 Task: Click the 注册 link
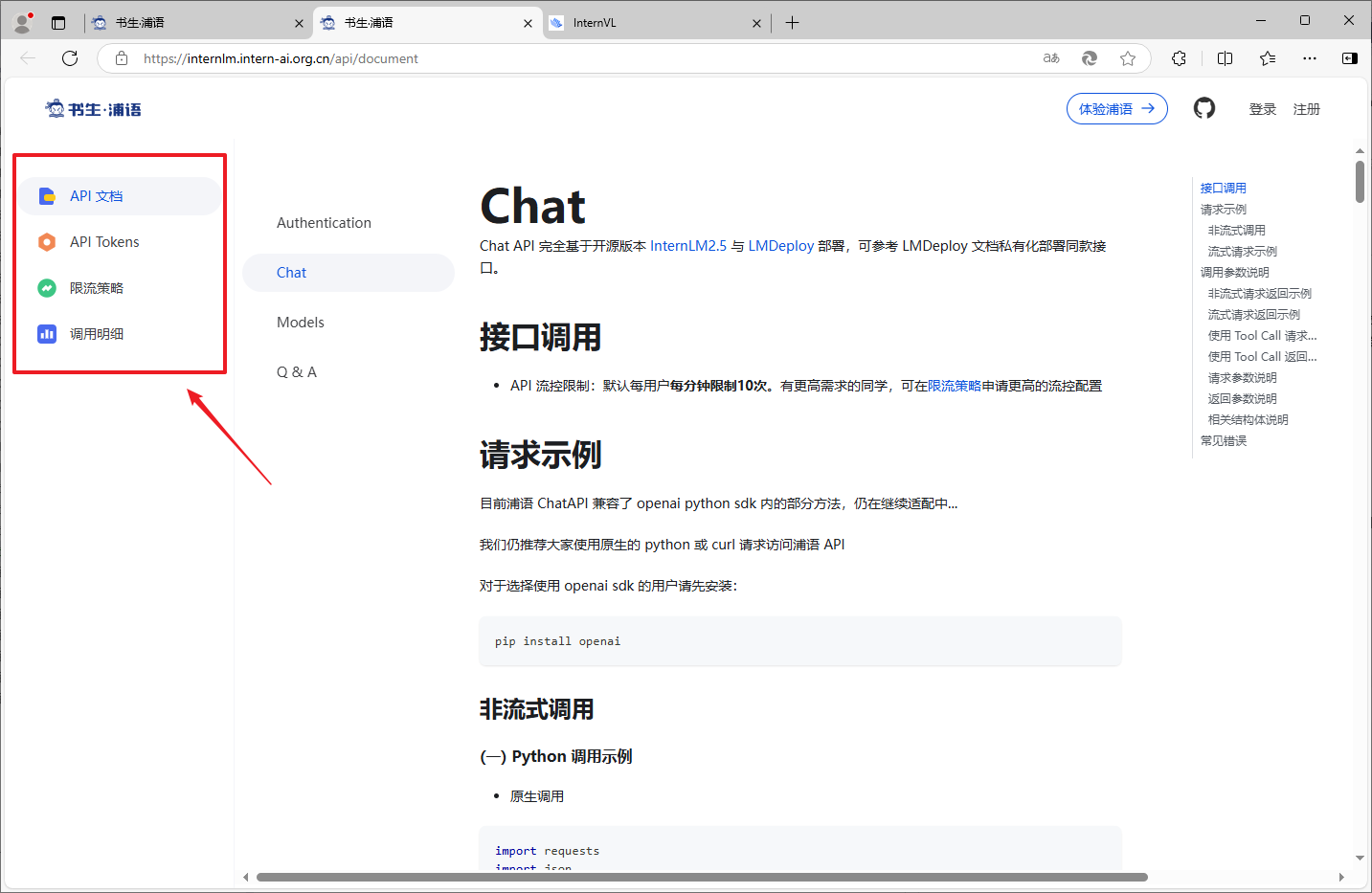[1307, 109]
